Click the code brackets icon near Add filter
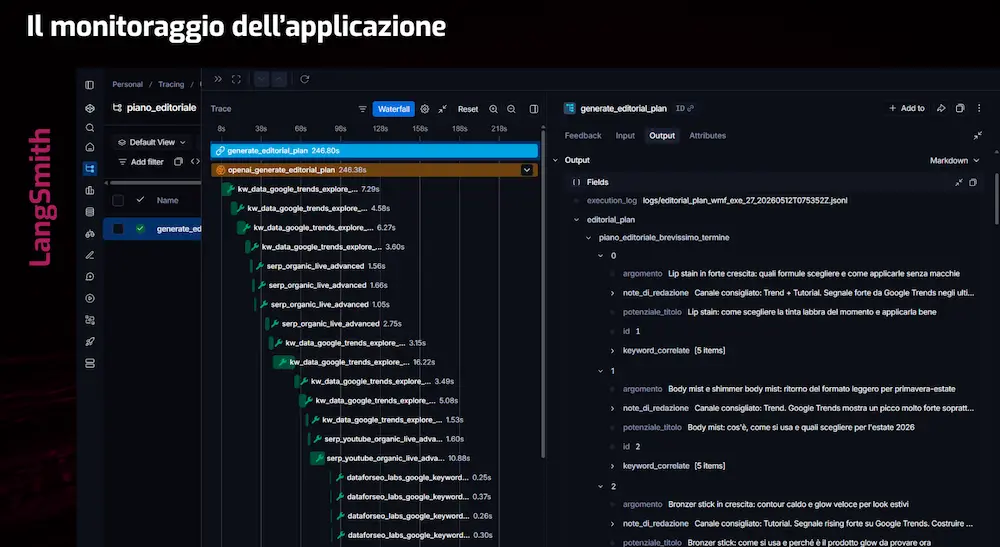Viewport: 1000px width, 547px height. coord(195,161)
